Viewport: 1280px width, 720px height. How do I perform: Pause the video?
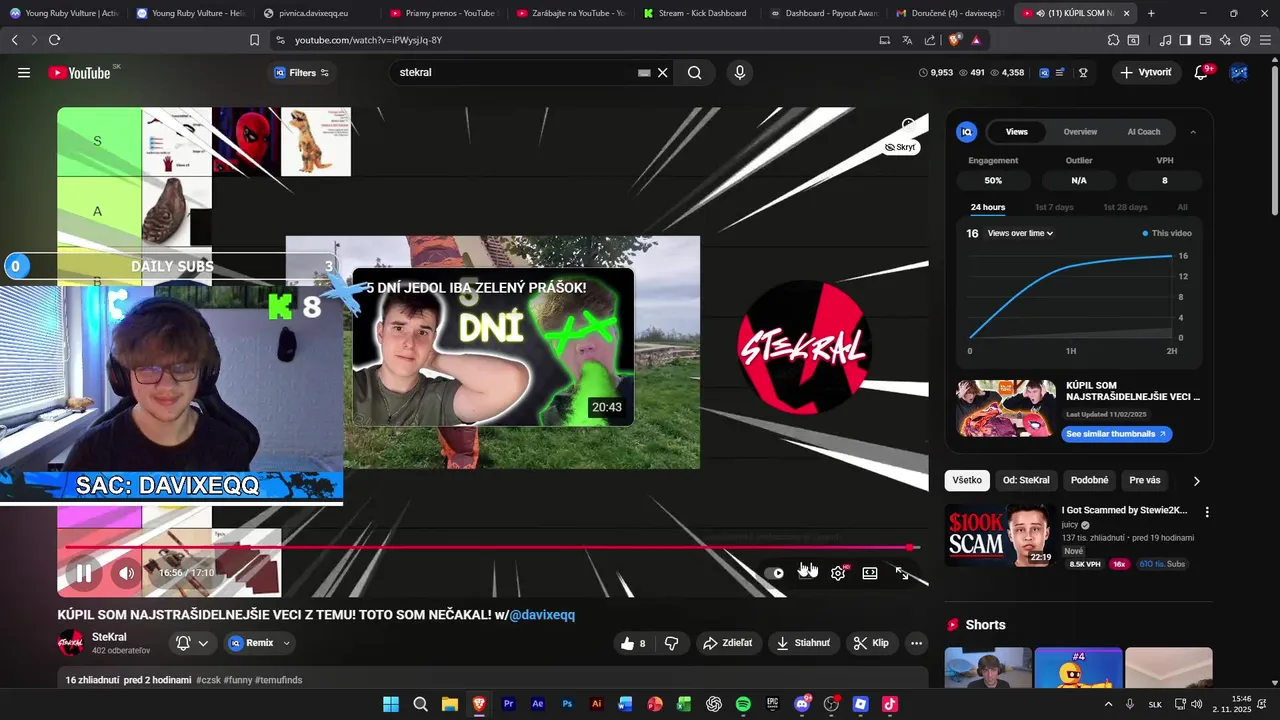click(x=84, y=573)
